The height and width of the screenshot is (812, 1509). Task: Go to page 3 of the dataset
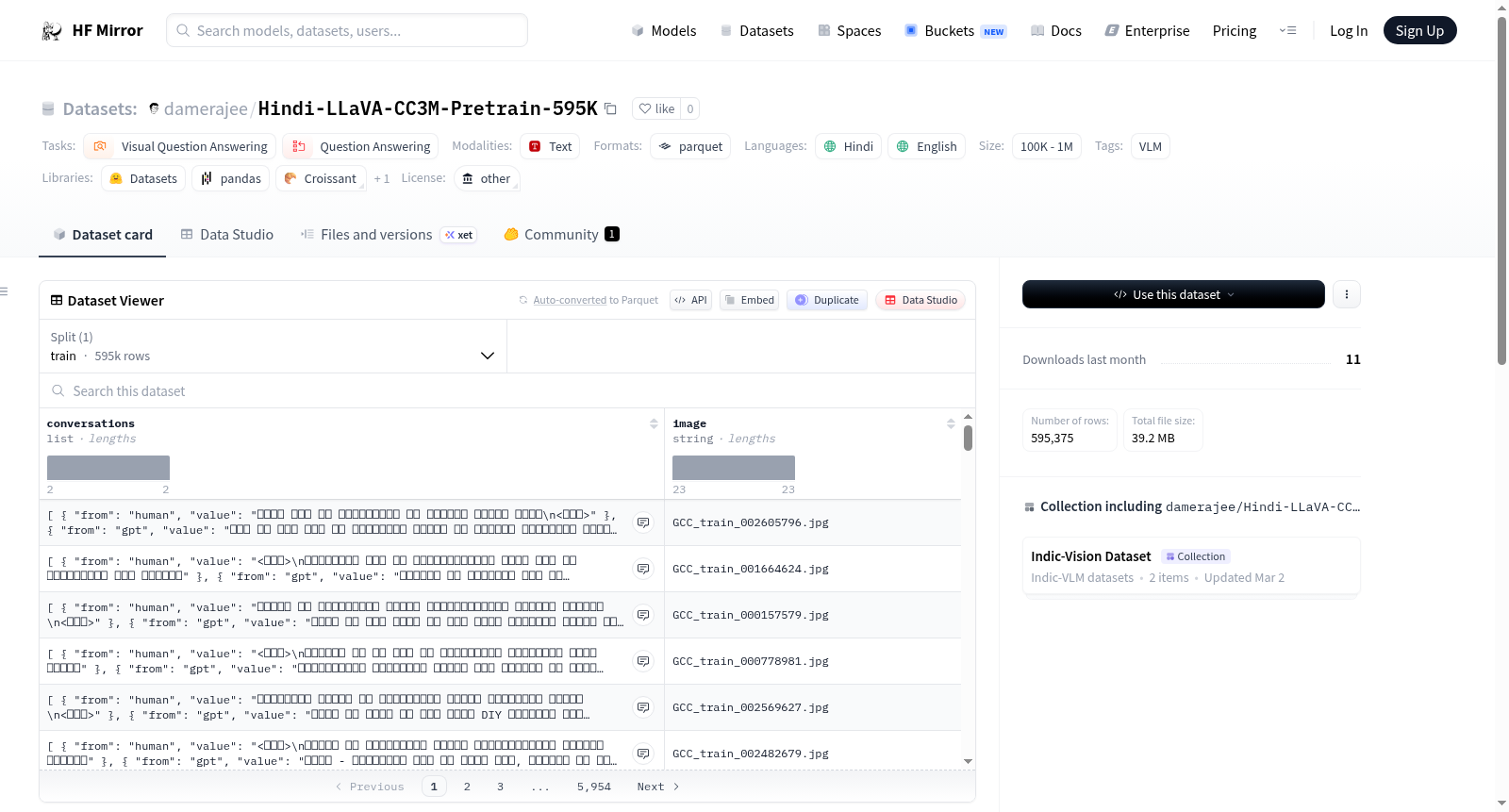click(x=500, y=787)
